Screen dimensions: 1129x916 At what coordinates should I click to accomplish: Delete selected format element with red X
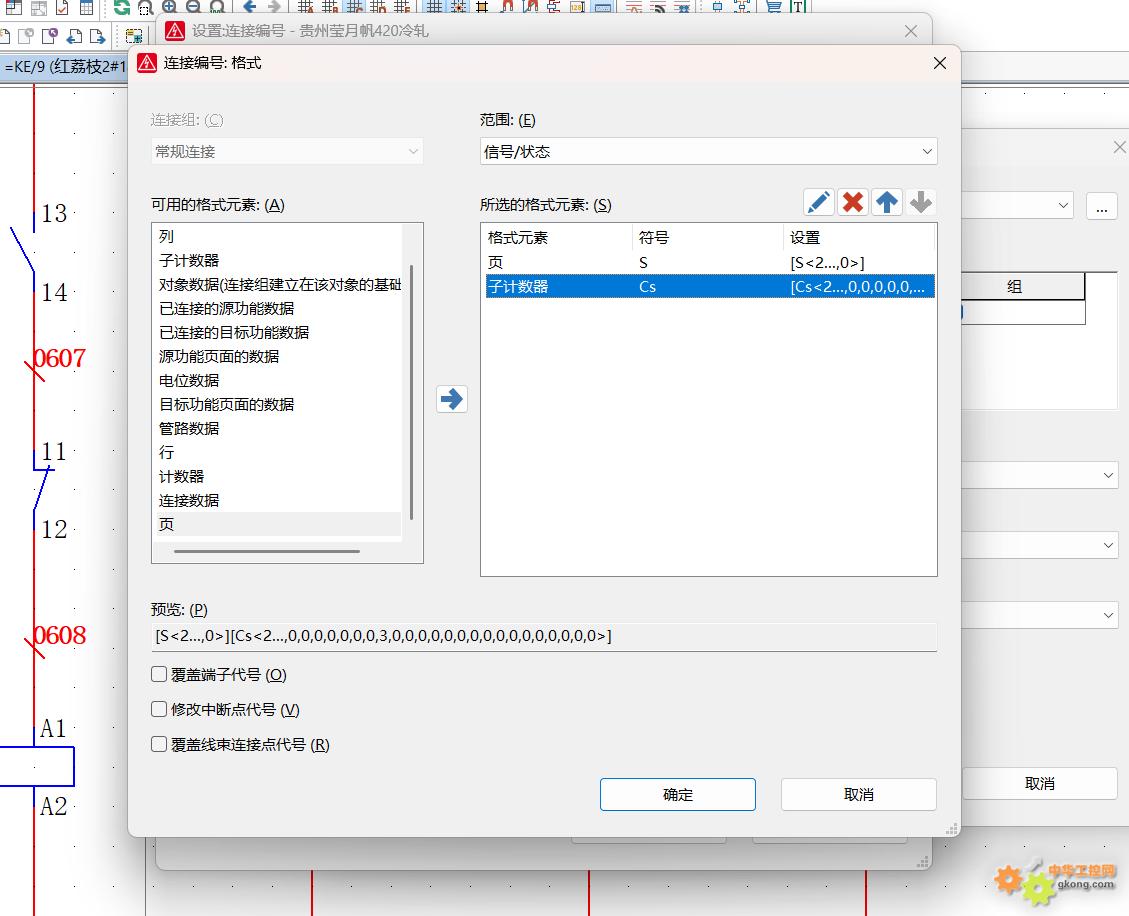click(853, 203)
